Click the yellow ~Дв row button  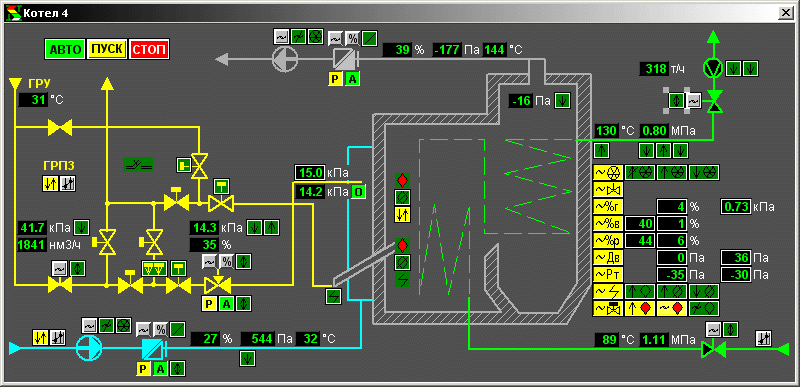pyautogui.click(x=608, y=258)
